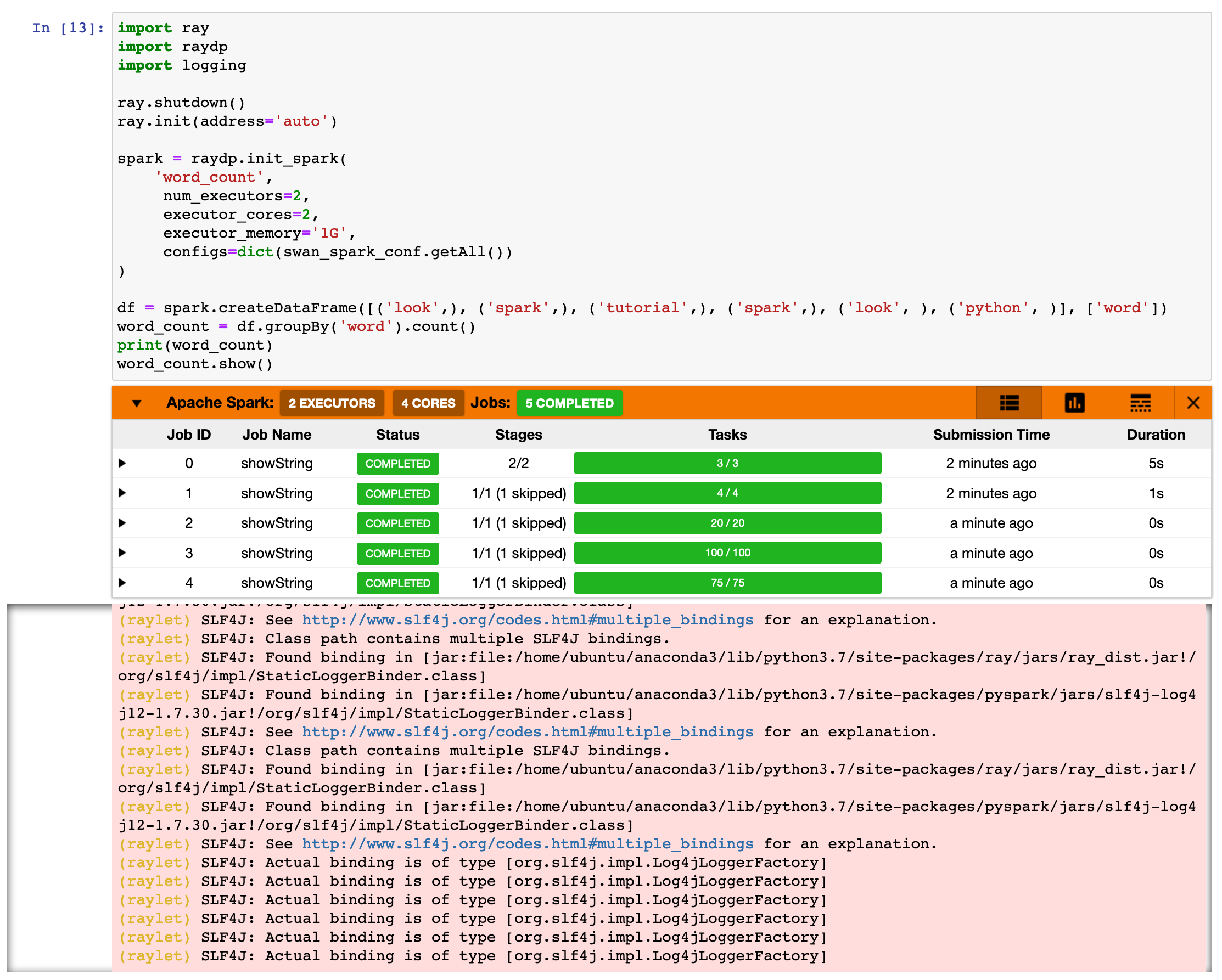
Task: Open the first slf4j multiple_bindings link
Action: (x=527, y=619)
